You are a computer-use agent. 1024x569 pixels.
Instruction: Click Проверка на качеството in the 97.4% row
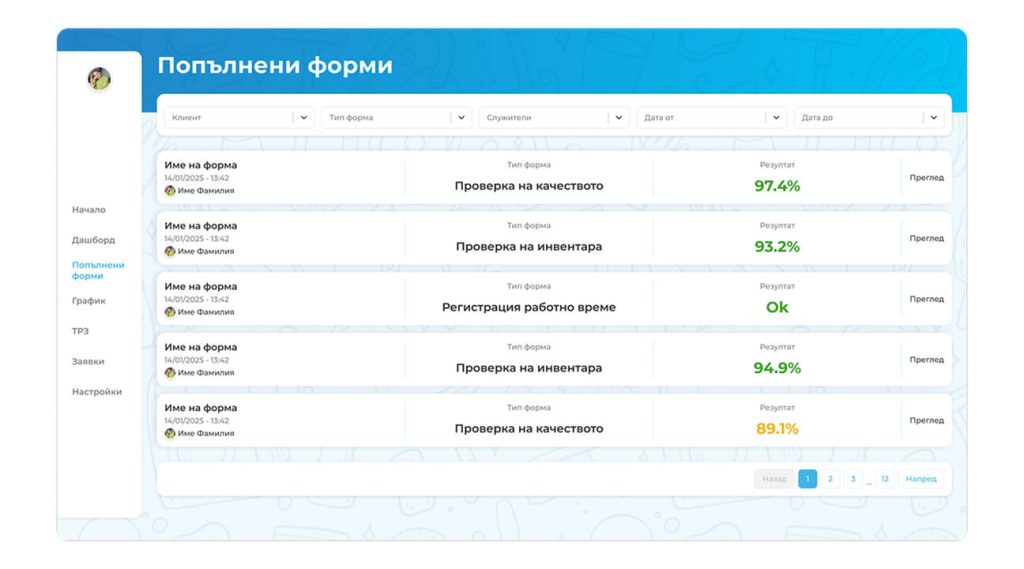pyautogui.click(x=529, y=186)
